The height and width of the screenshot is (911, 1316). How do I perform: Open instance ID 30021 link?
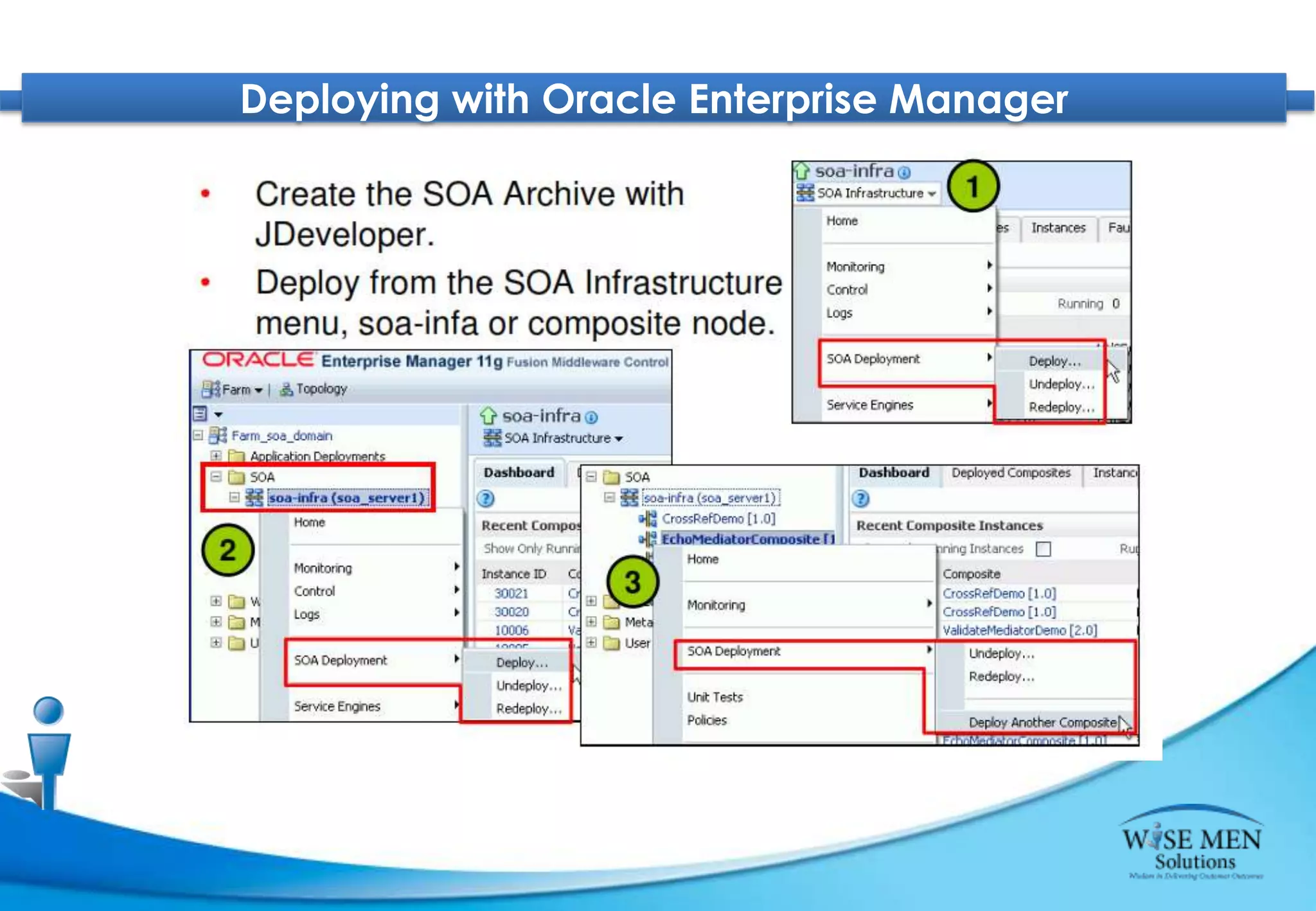point(511,593)
